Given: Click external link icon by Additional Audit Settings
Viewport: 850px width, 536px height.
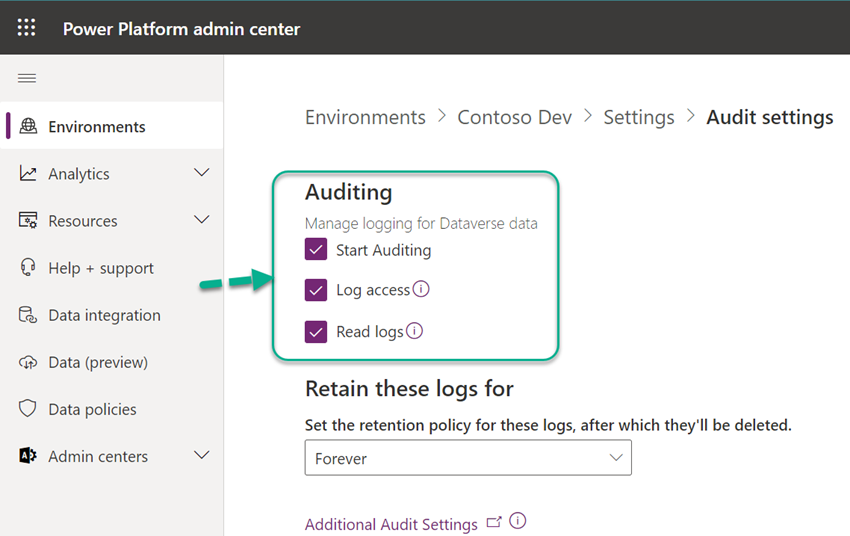Looking at the screenshot, I should coord(494,522).
